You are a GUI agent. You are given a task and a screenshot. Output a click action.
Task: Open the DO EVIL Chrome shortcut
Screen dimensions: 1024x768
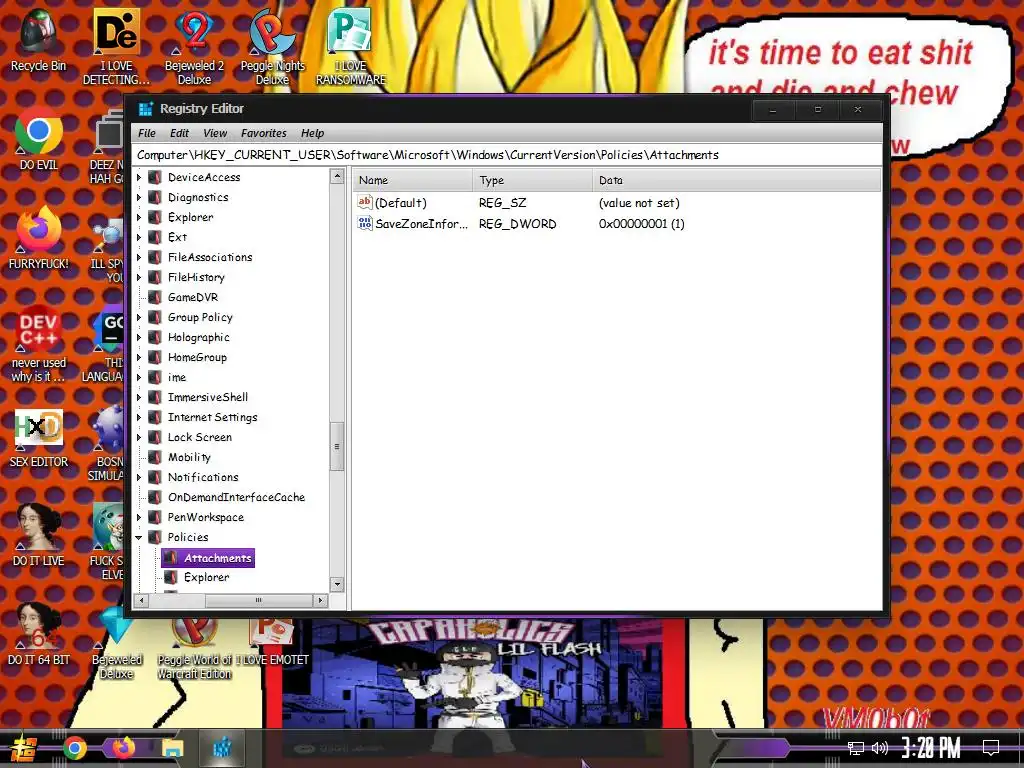coord(39,138)
